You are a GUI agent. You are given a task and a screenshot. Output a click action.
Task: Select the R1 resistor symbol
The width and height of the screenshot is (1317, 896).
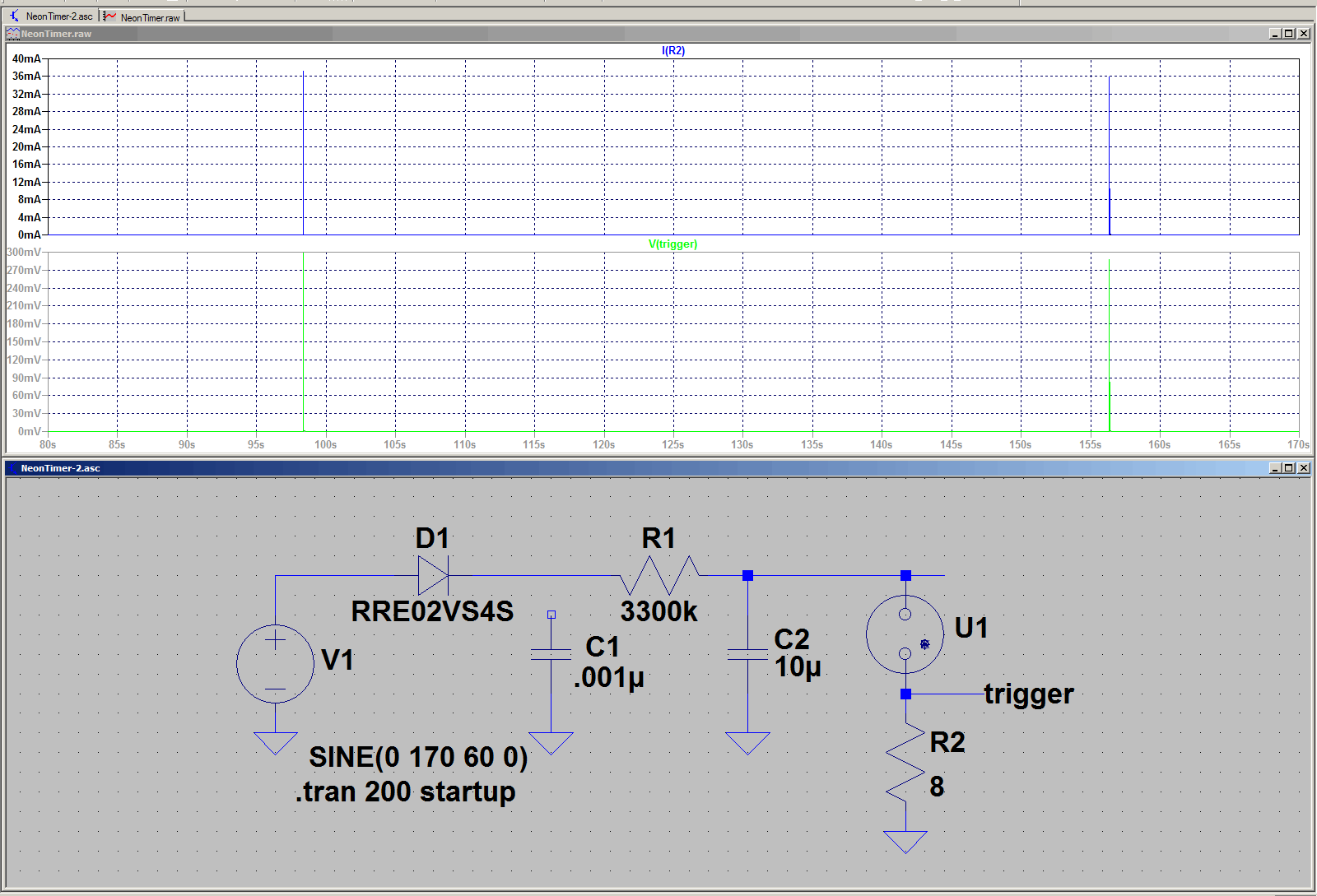pyautogui.click(x=659, y=575)
